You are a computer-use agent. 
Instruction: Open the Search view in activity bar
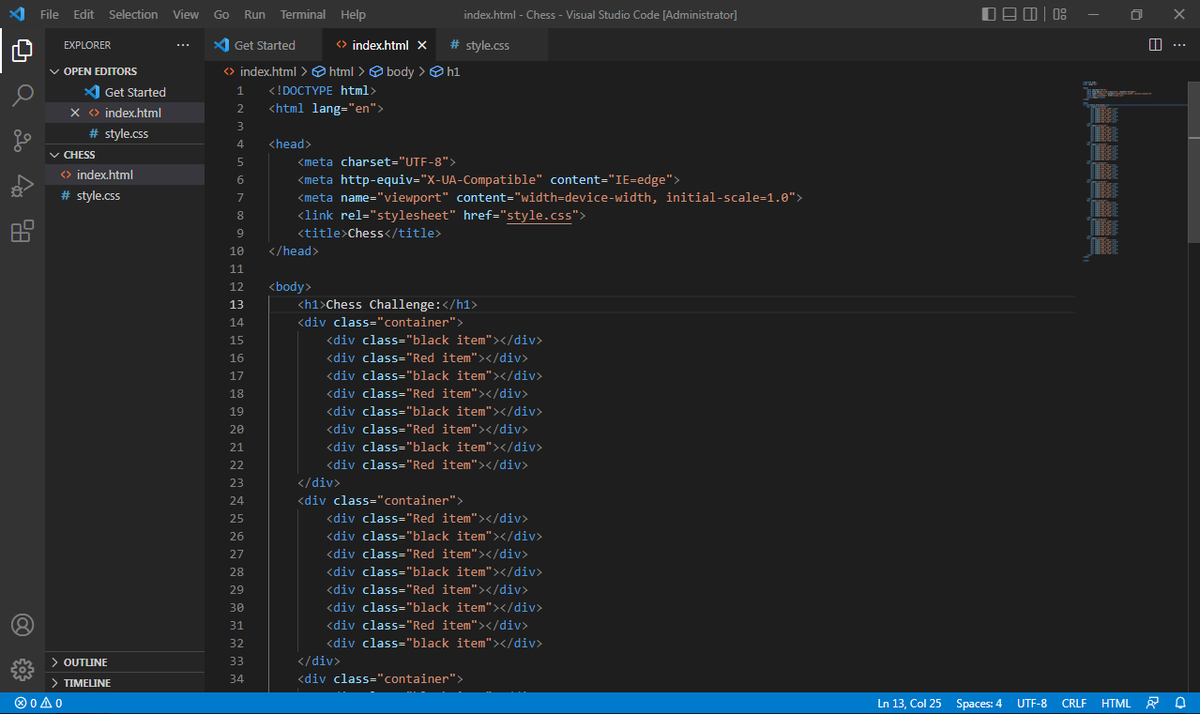(x=22, y=96)
